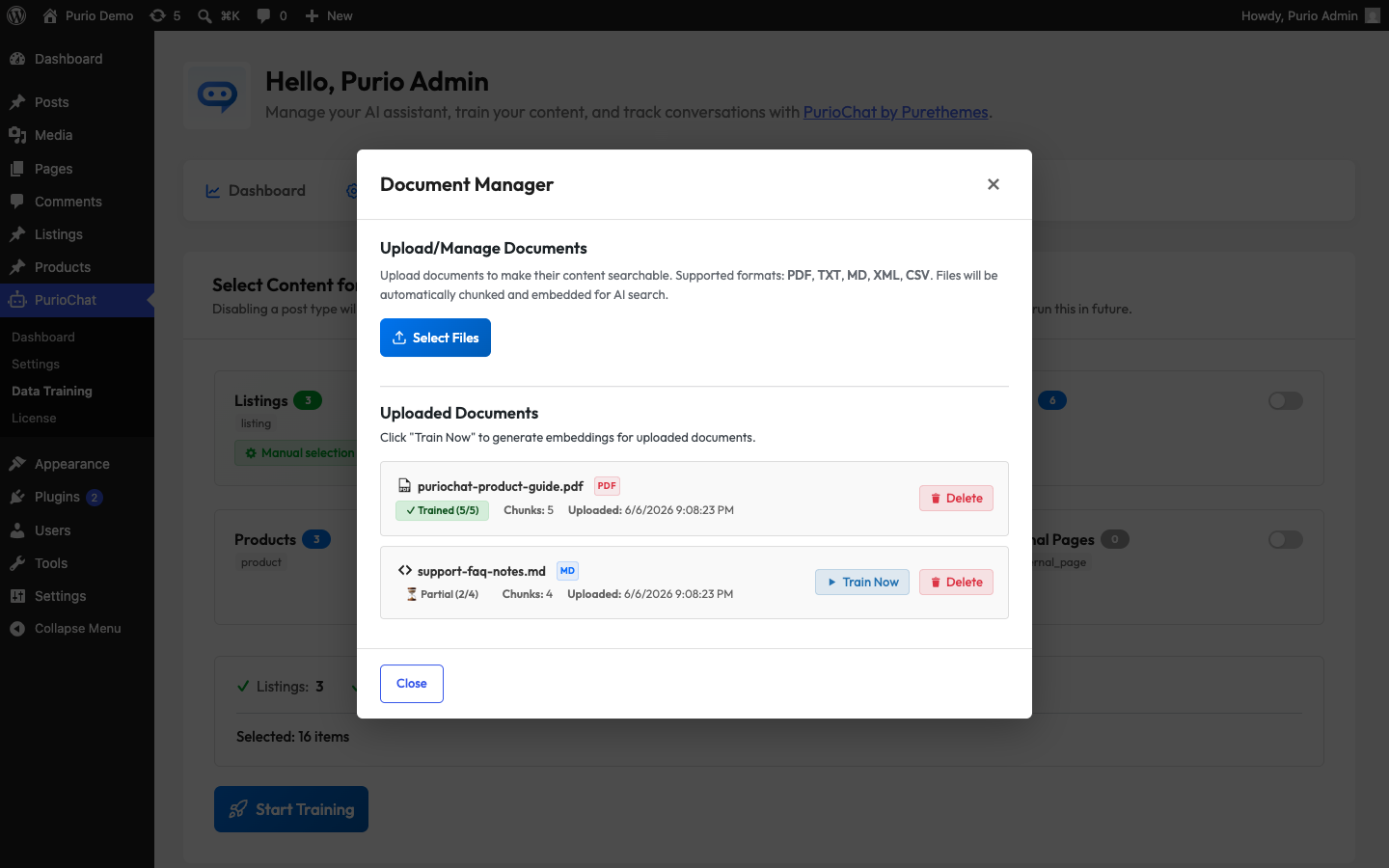Image resolution: width=1389 pixels, height=868 pixels.
Task: Click the New content plus item
Action: (329, 15)
